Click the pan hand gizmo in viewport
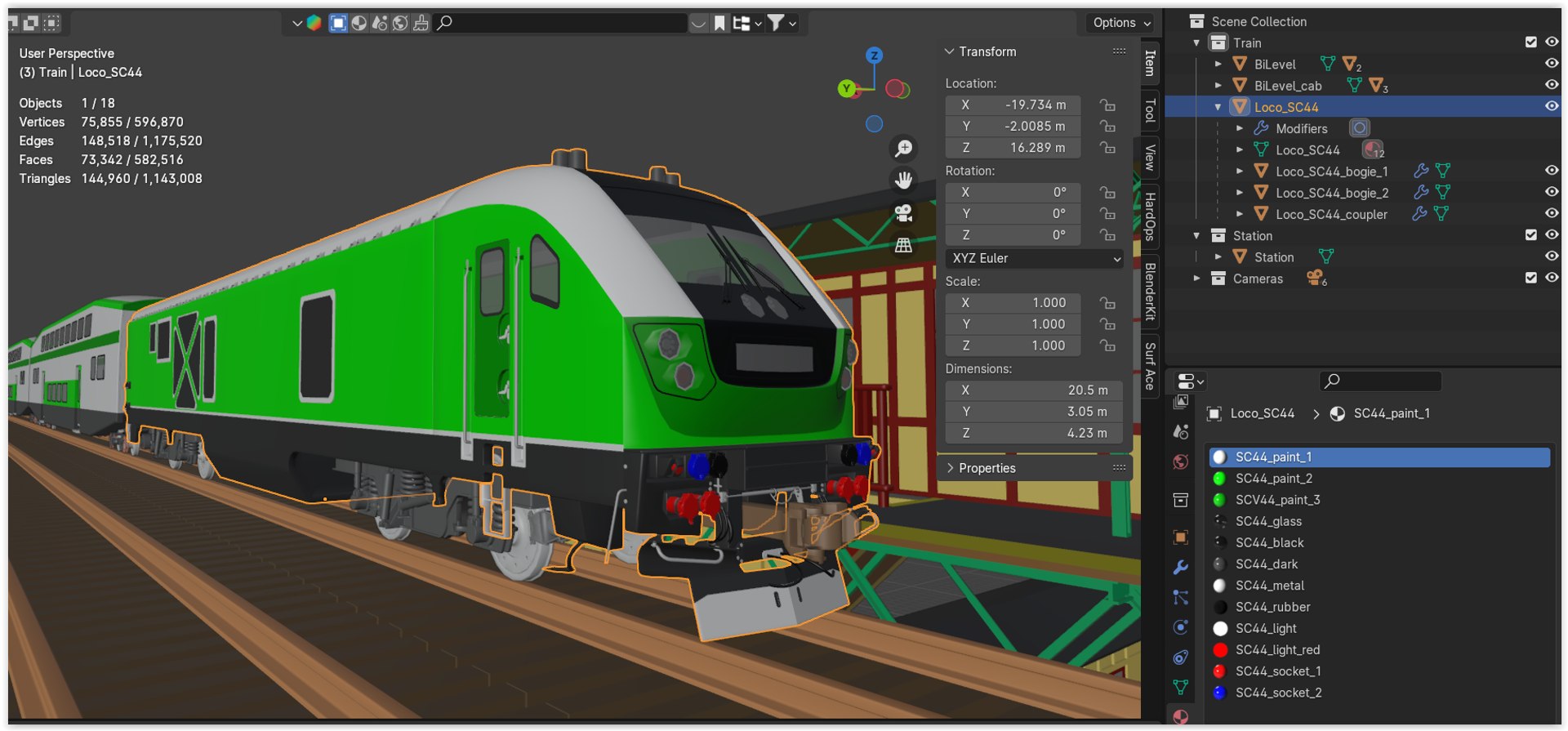 point(903,181)
